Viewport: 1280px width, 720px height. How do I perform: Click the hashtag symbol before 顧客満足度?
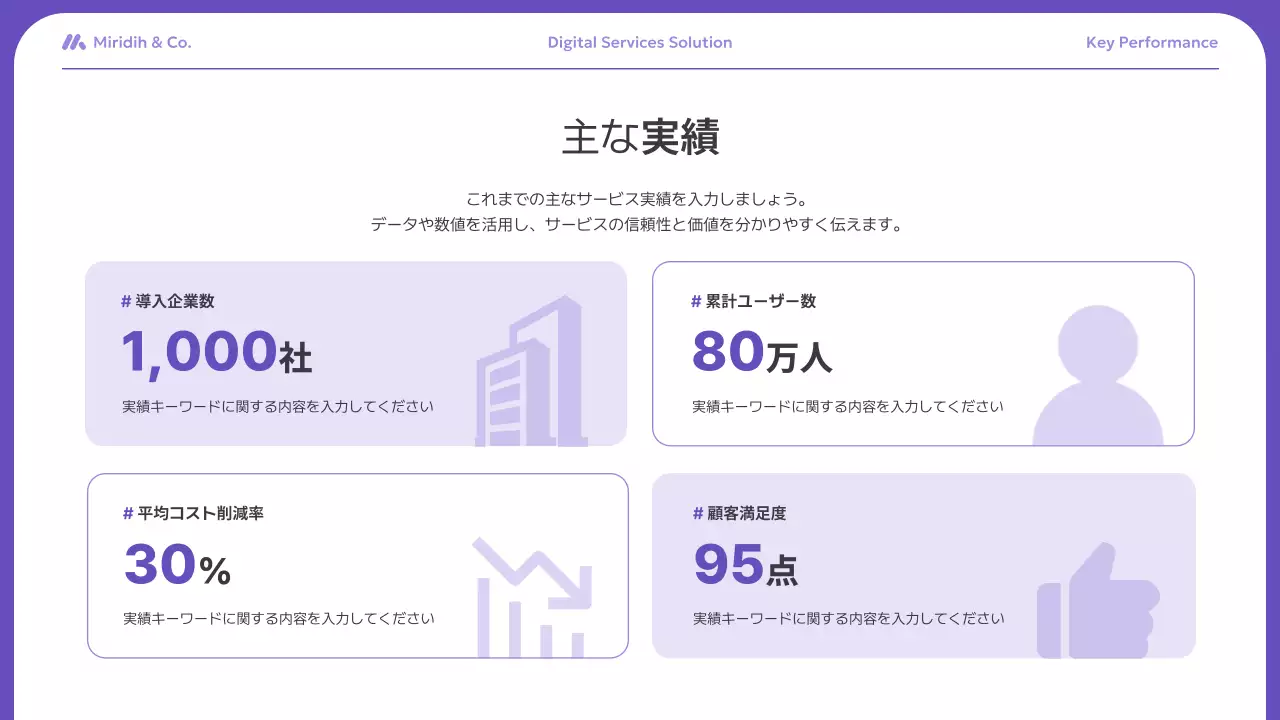pyautogui.click(x=697, y=512)
